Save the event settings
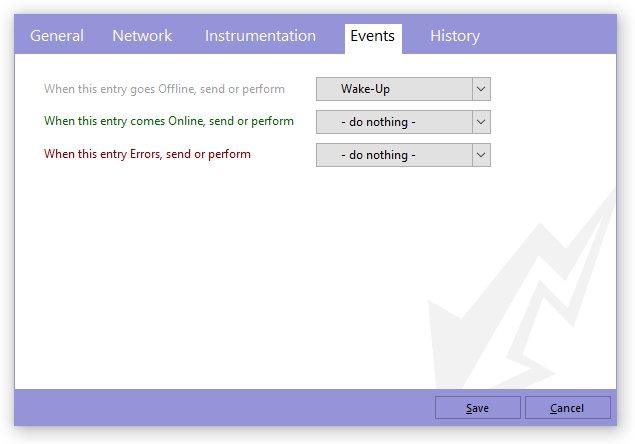 click(477, 408)
